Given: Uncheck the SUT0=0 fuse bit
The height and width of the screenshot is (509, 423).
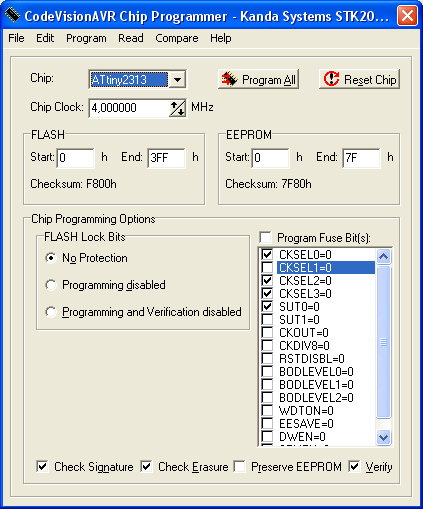Looking at the screenshot, I should coord(267,306).
